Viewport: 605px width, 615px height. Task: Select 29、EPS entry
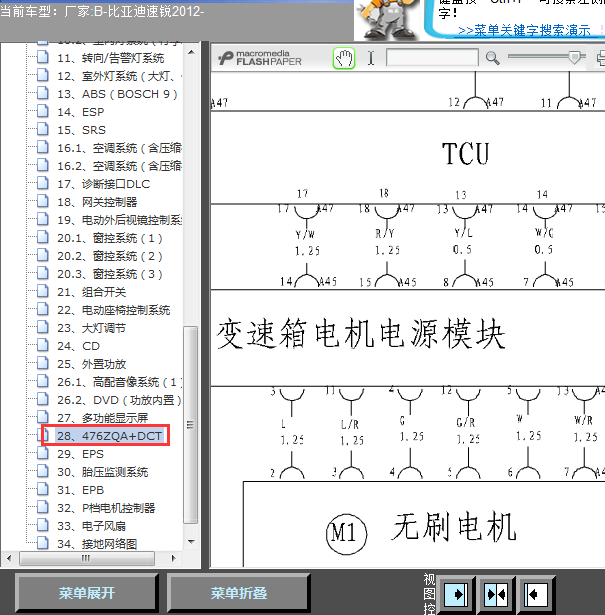coord(80,454)
